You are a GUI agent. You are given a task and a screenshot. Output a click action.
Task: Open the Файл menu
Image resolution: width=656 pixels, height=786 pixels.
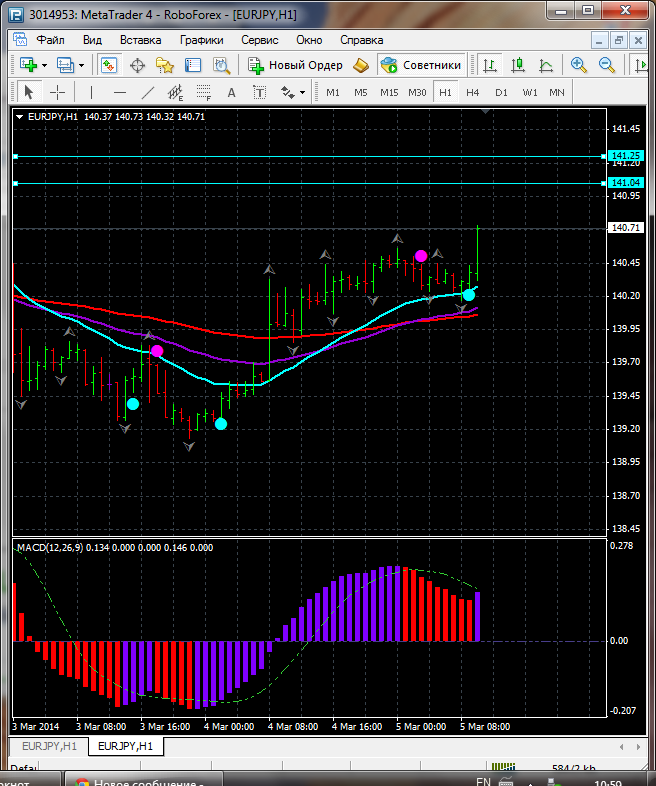[50, 40]
